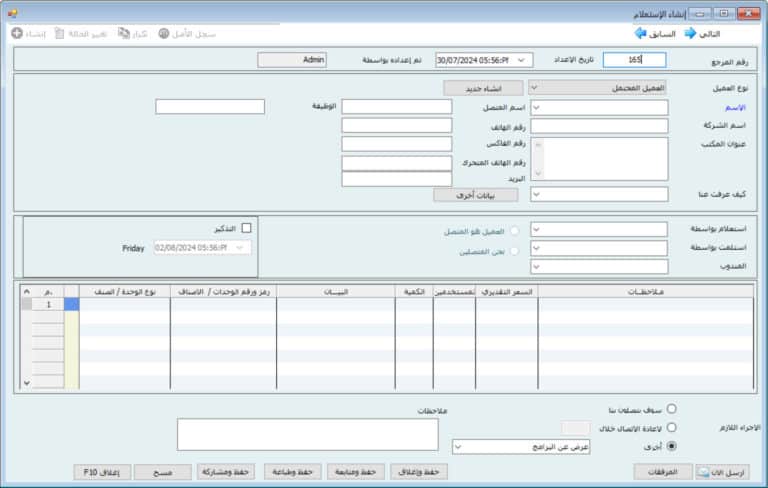Select the Other (أخرى) radio button

[671, 446]
